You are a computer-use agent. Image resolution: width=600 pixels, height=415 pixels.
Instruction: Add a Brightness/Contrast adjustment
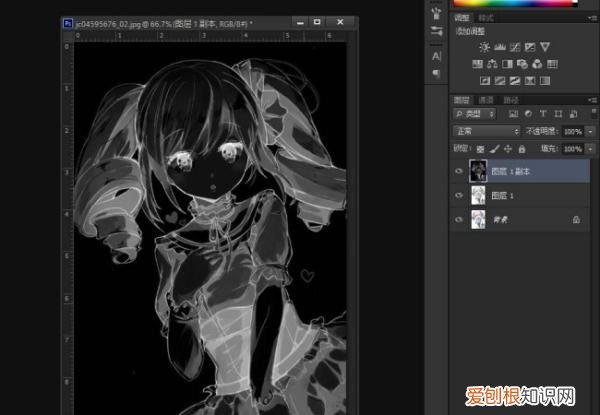tap(485, 47)
